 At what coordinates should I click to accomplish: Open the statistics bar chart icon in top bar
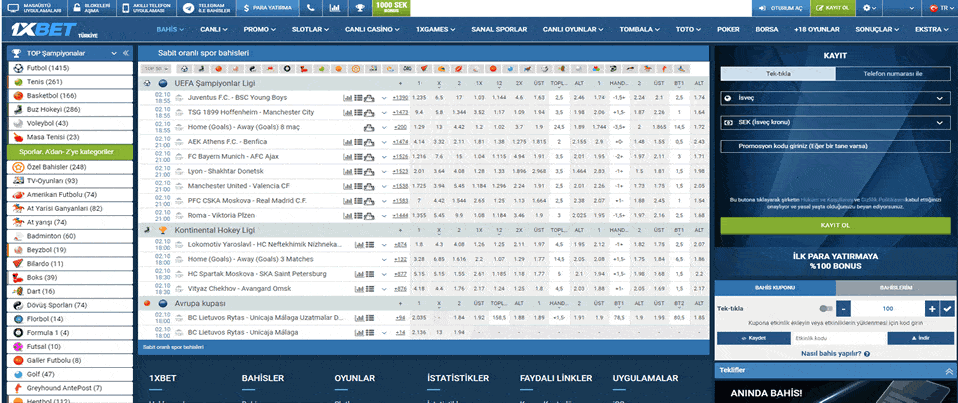334,8
